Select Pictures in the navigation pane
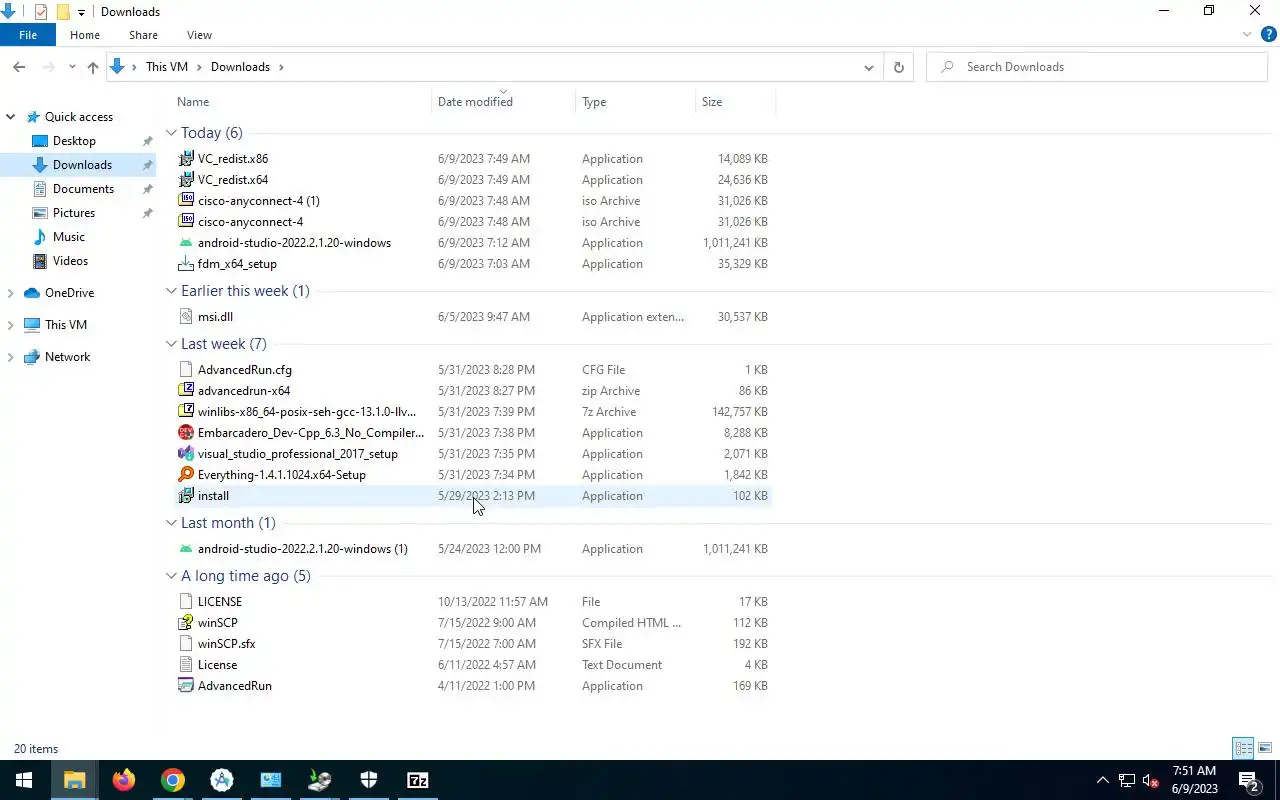This screenshot has width=1280, height=800. (x=74, y=213)
